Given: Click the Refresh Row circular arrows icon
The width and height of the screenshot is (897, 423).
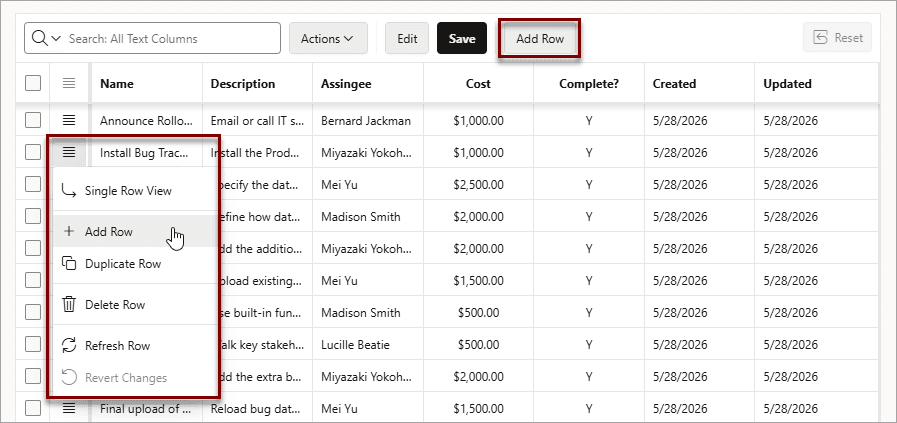Looking at the screenshot, I should (69, 345).
